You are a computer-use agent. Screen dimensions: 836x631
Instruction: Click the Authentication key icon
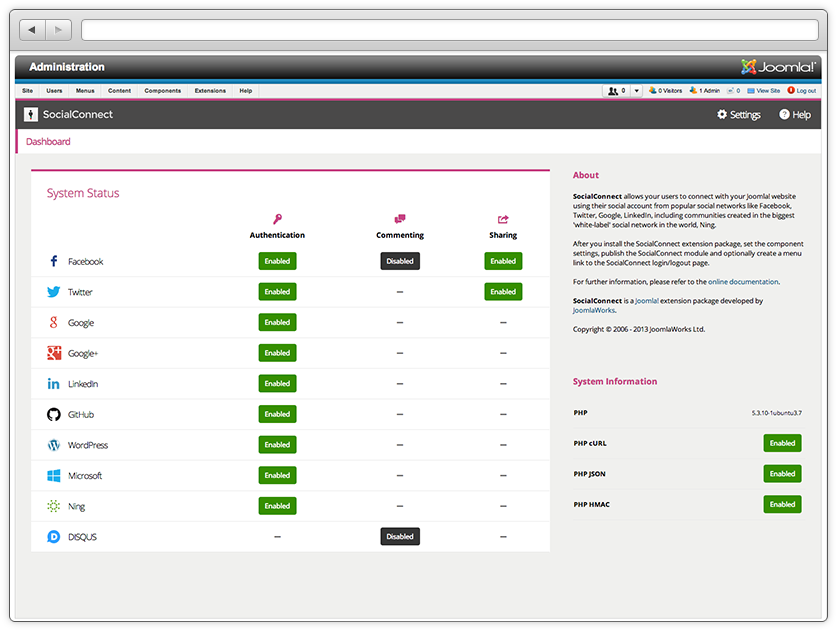point(277,219)
